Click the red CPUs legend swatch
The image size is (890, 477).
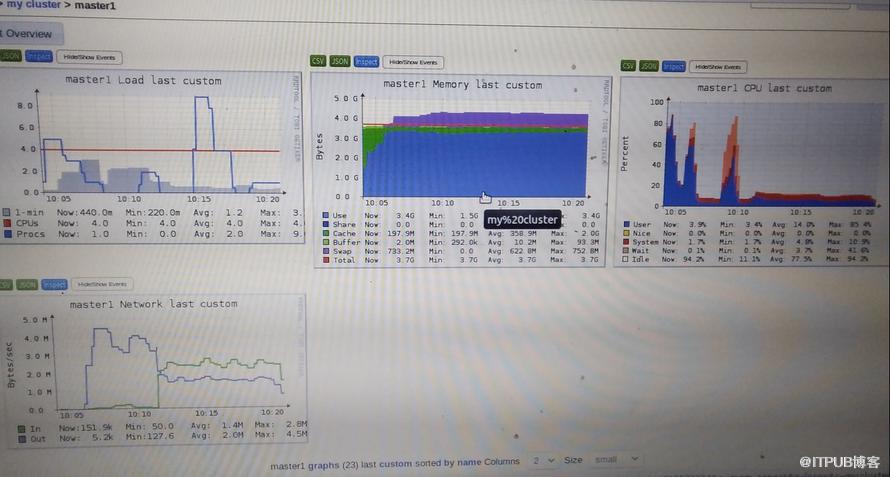click(6, 223)
